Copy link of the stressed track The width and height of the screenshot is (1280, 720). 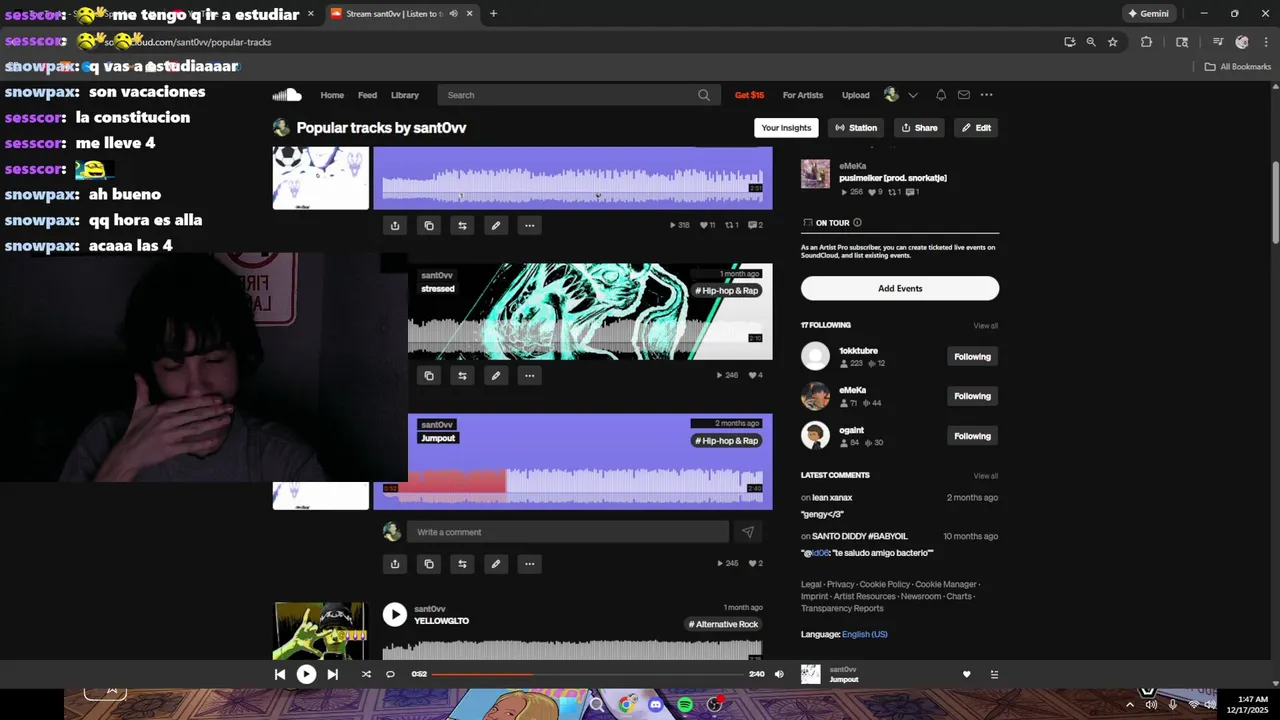pyautogui.click(x=429, y=376)
